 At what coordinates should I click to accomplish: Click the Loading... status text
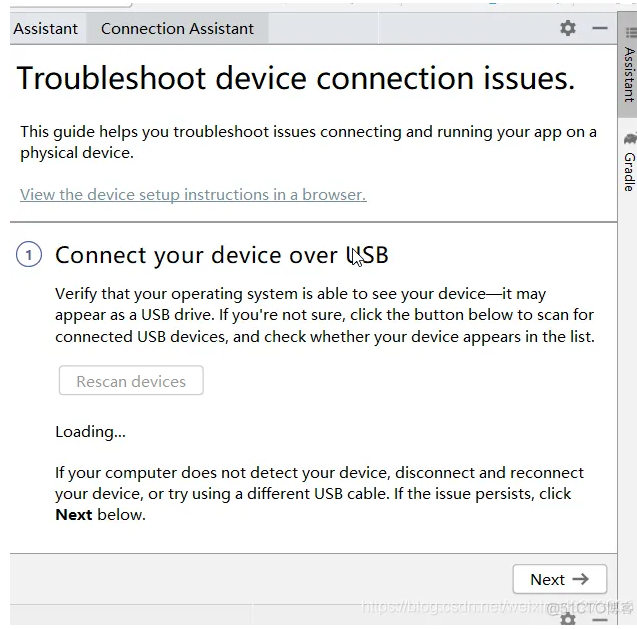tap(90, 431)
